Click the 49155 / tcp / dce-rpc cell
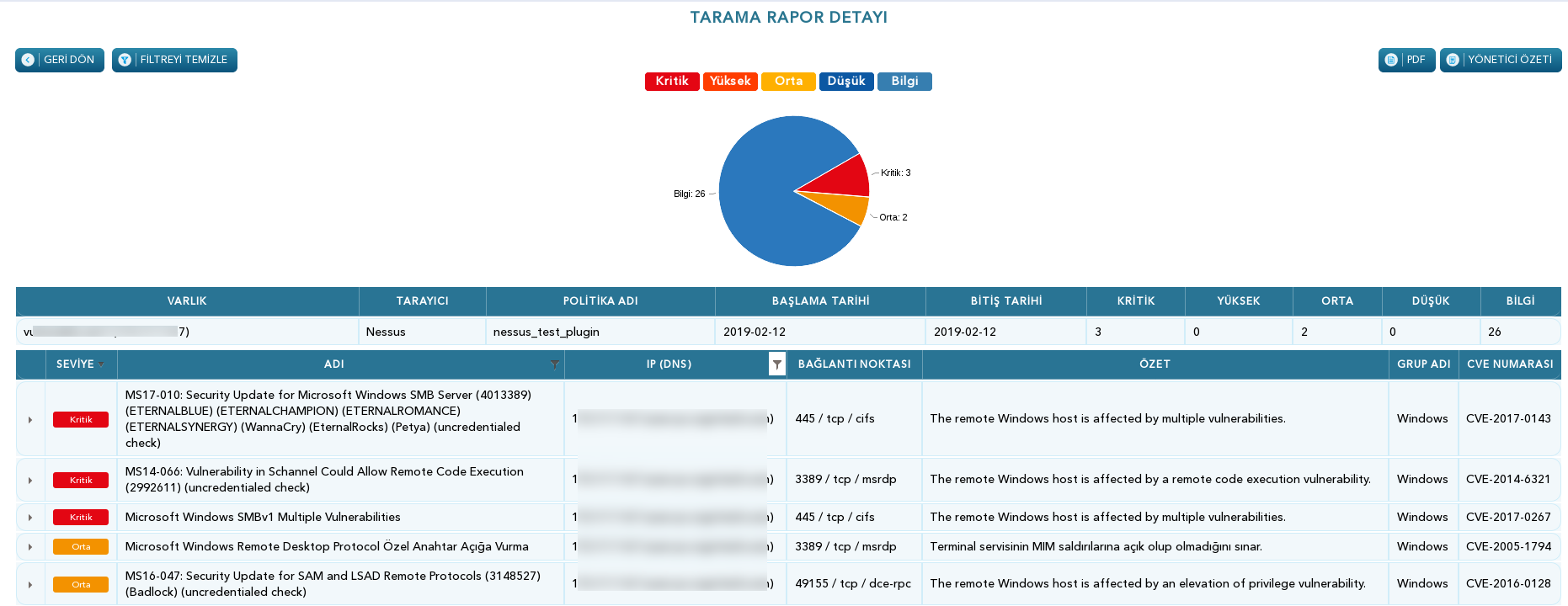The image size is (1568, 606). 854,584
